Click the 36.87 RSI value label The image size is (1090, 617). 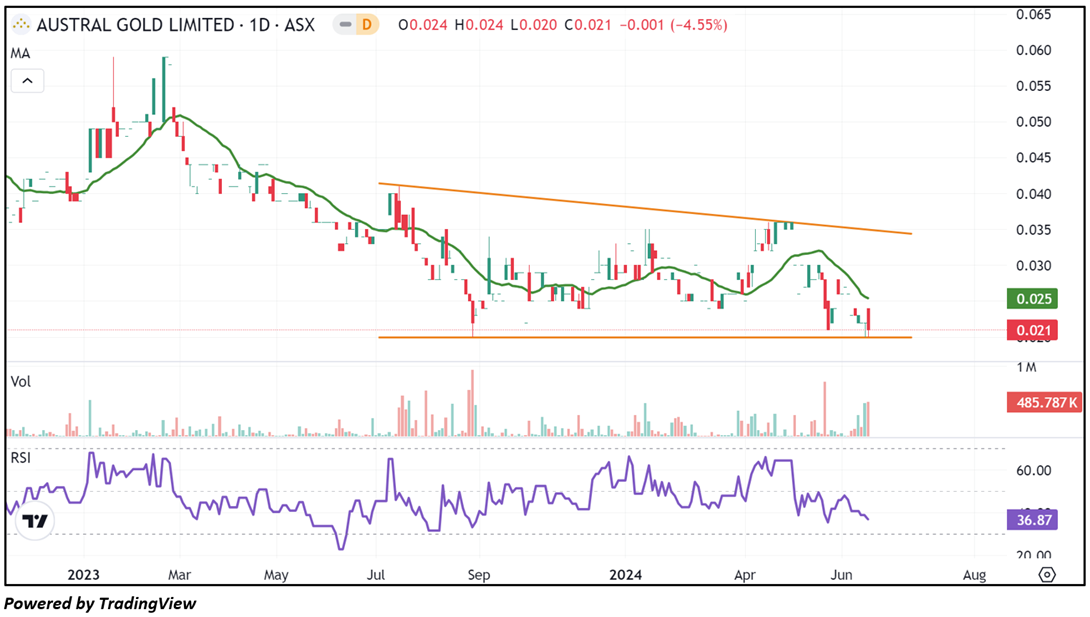pos(1032,520)
